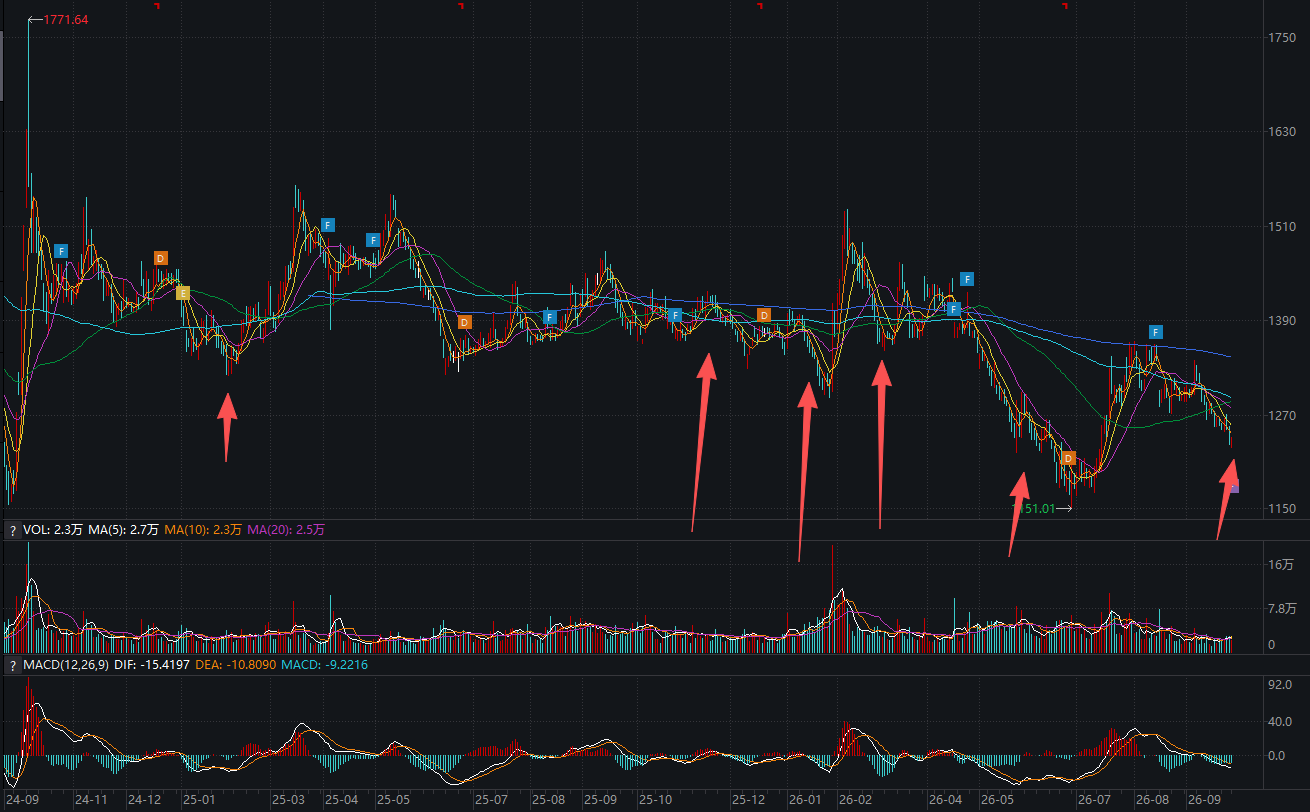Click the orange D marker near 24-12
This screenshot has width=1310, height=812.
coord(161,258)
